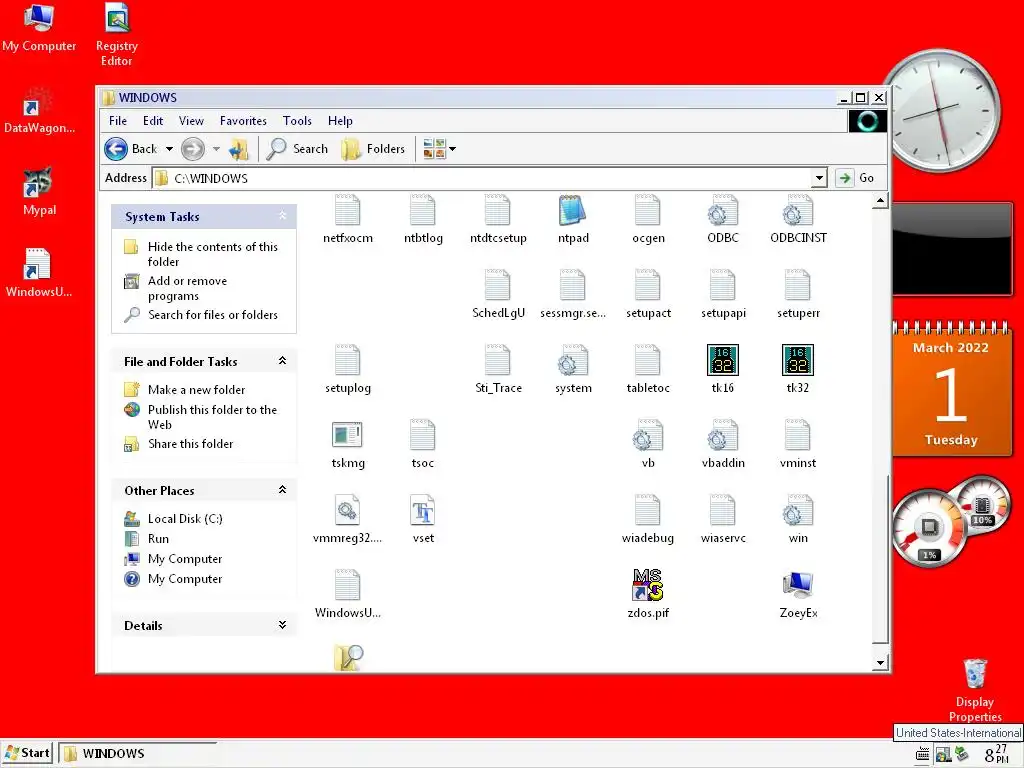Image resolution: width=1024 pixels, height=768 pixels.
Task: Click the analog clock gadget
Action: pyautogui.click(x=940, y=110)
